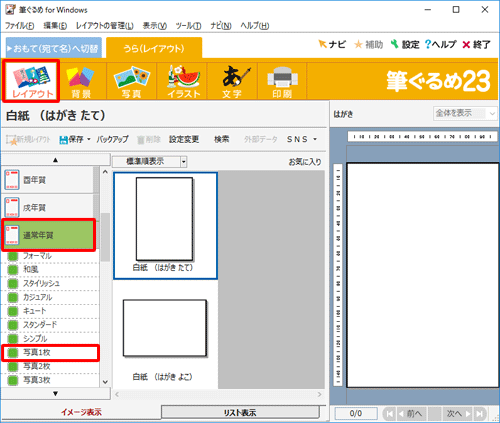The width and height of the screenshot is (500, 423).
Task: Click バックアップ button
Action: point(112,139)
